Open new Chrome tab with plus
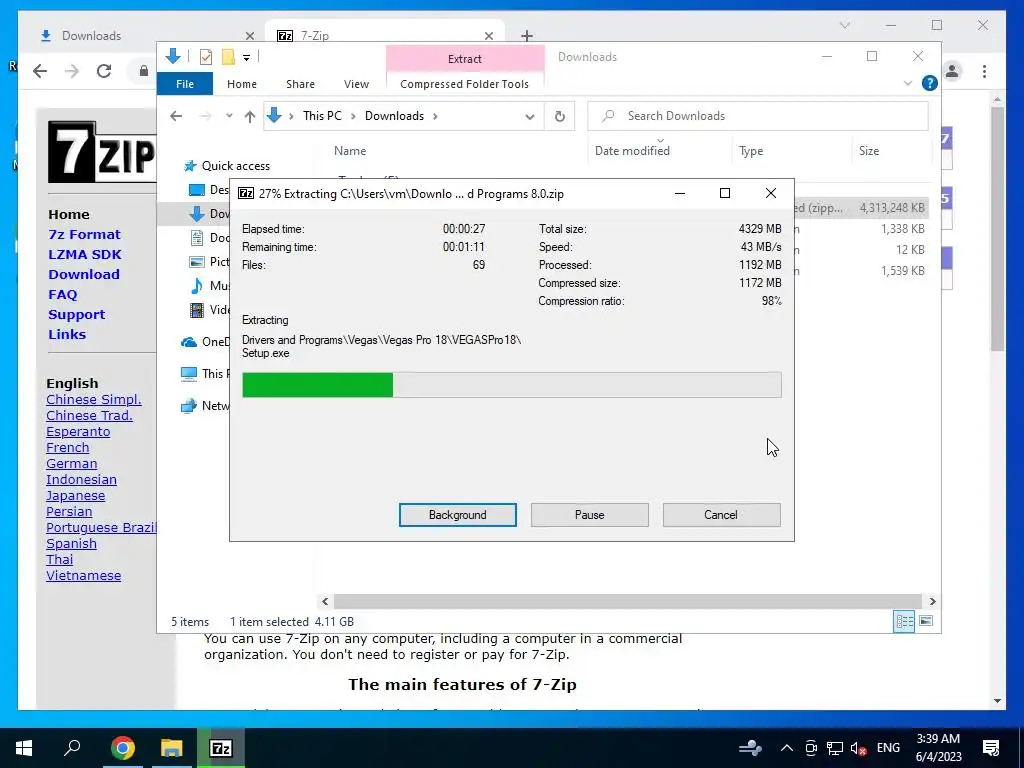 [527, 36]
